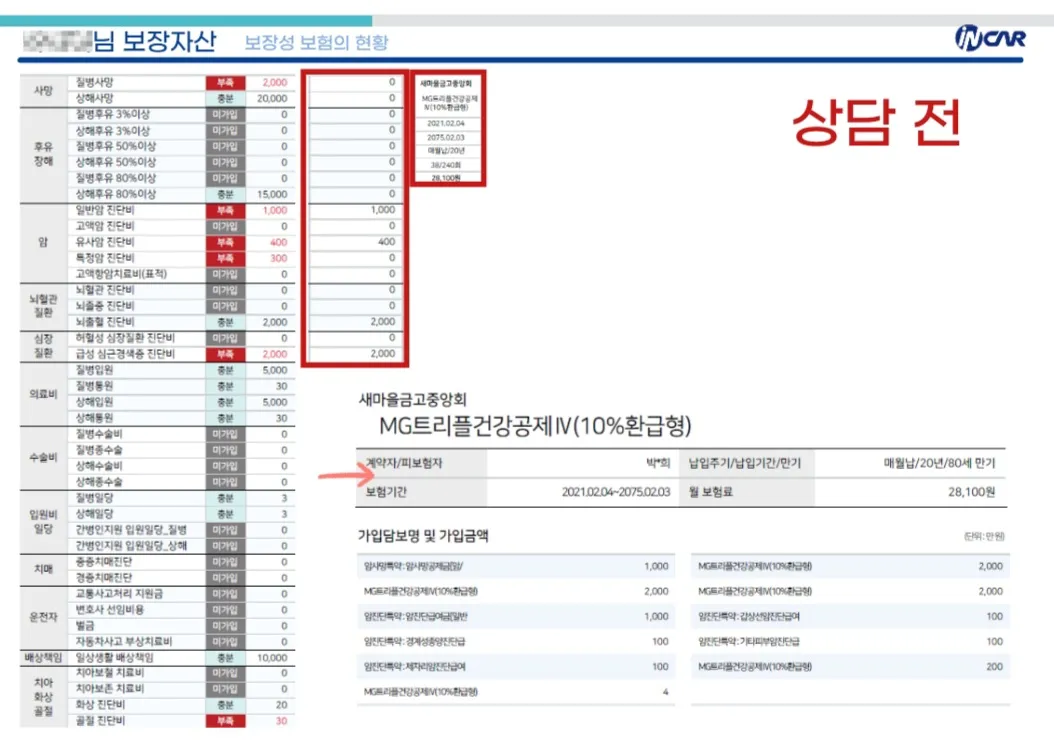Click the 400 value in the policy column
The width and height of the screenshot is (1054, 754).
pyautogui.click(x=387, y=242)
